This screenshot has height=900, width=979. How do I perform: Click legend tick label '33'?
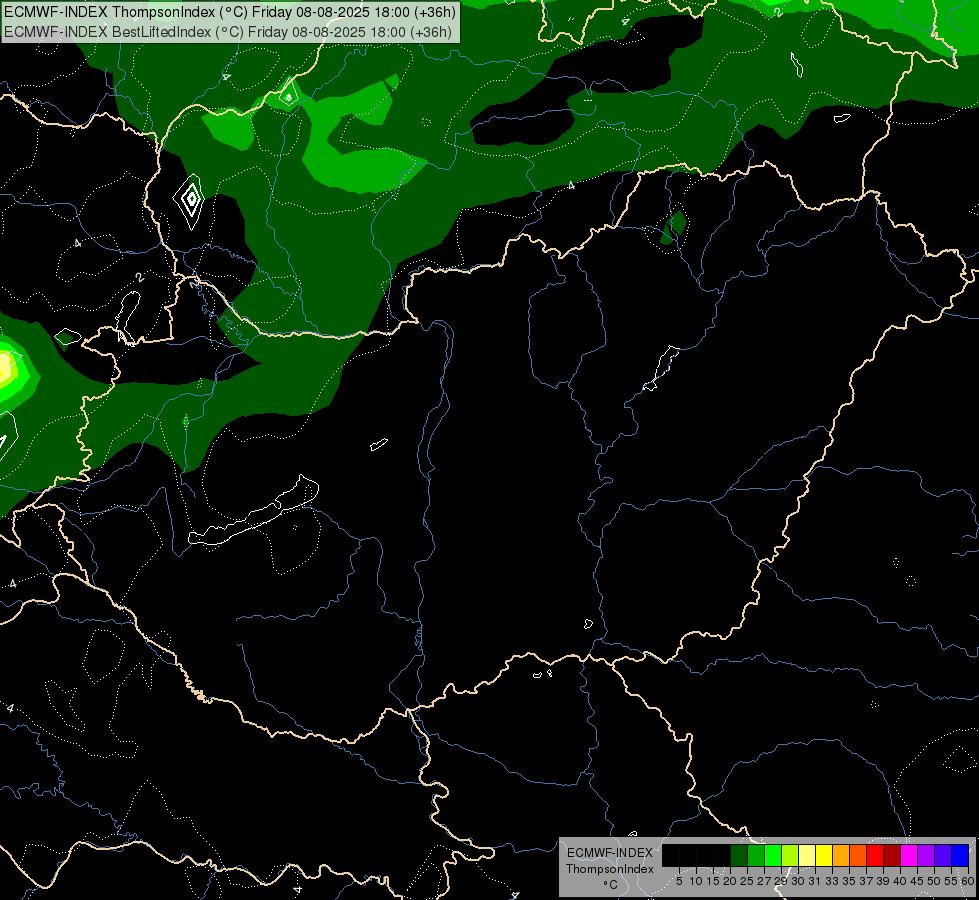coord(832,881)
